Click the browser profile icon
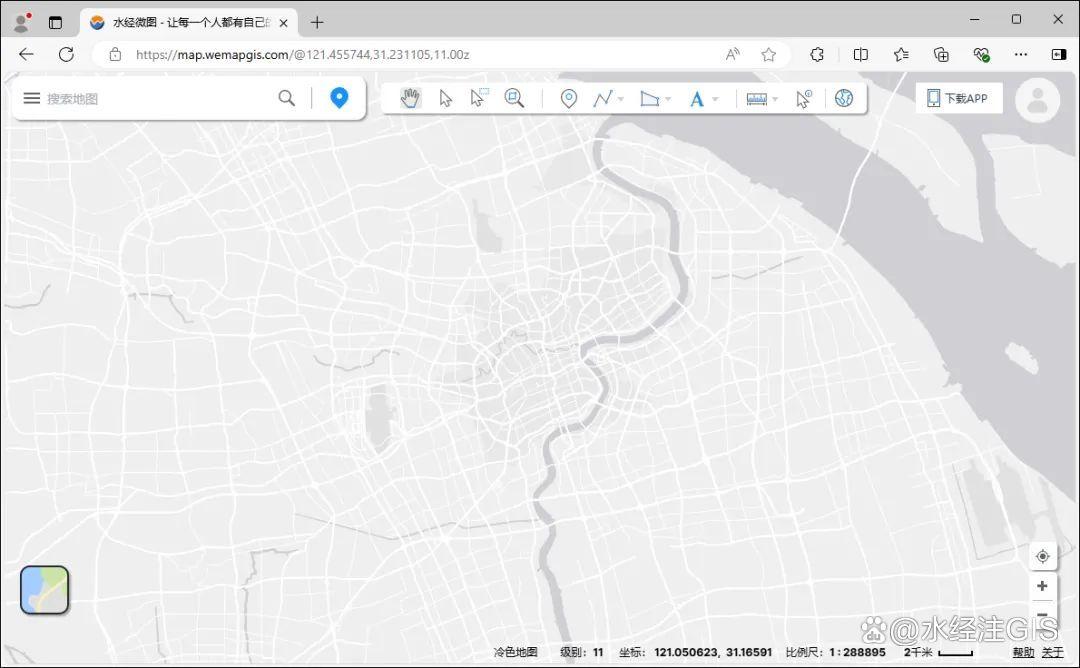The image size is (1080, 668). pos(22,22)
